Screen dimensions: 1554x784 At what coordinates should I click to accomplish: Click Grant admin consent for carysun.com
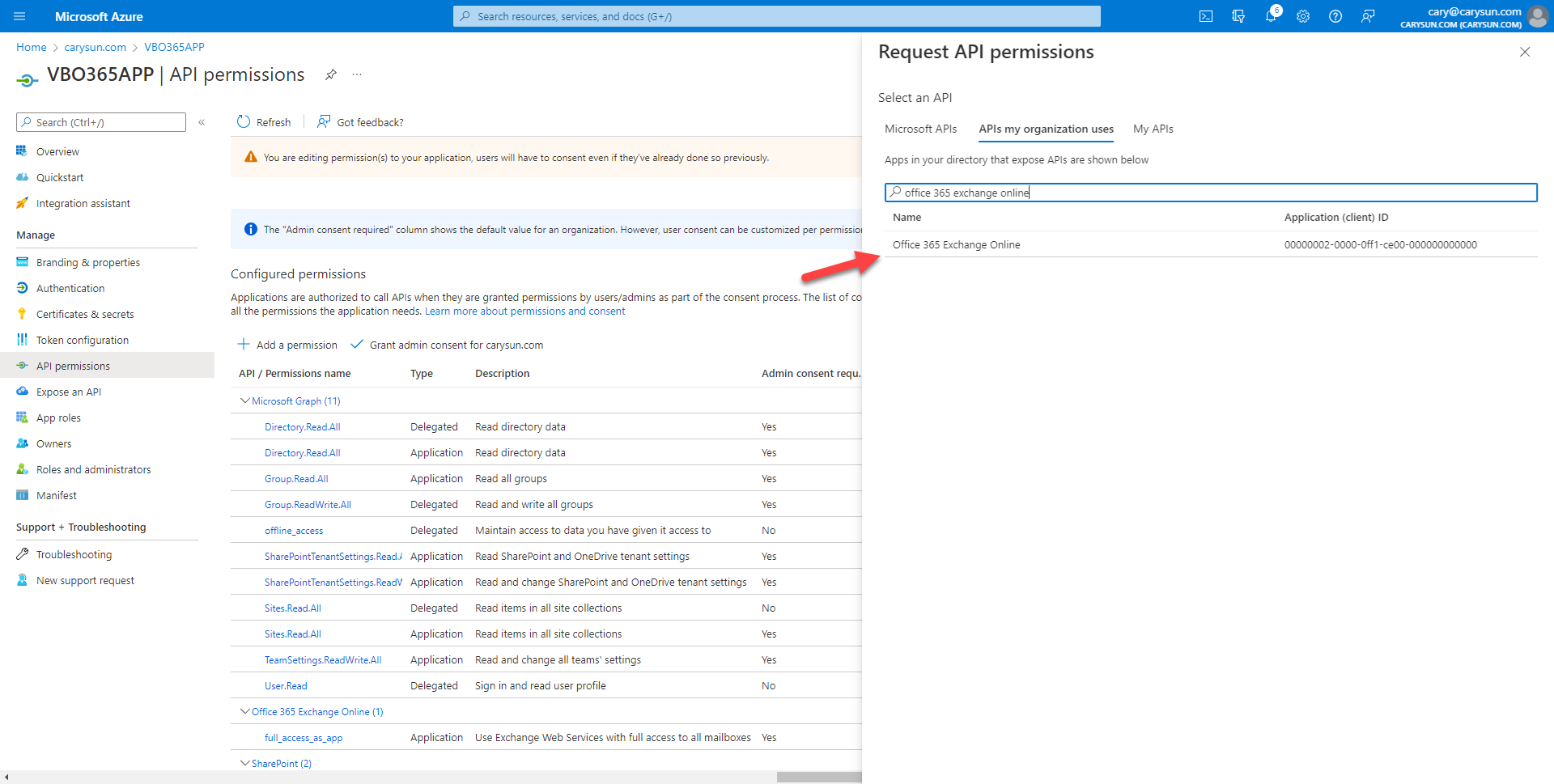[x=447, y=345]
